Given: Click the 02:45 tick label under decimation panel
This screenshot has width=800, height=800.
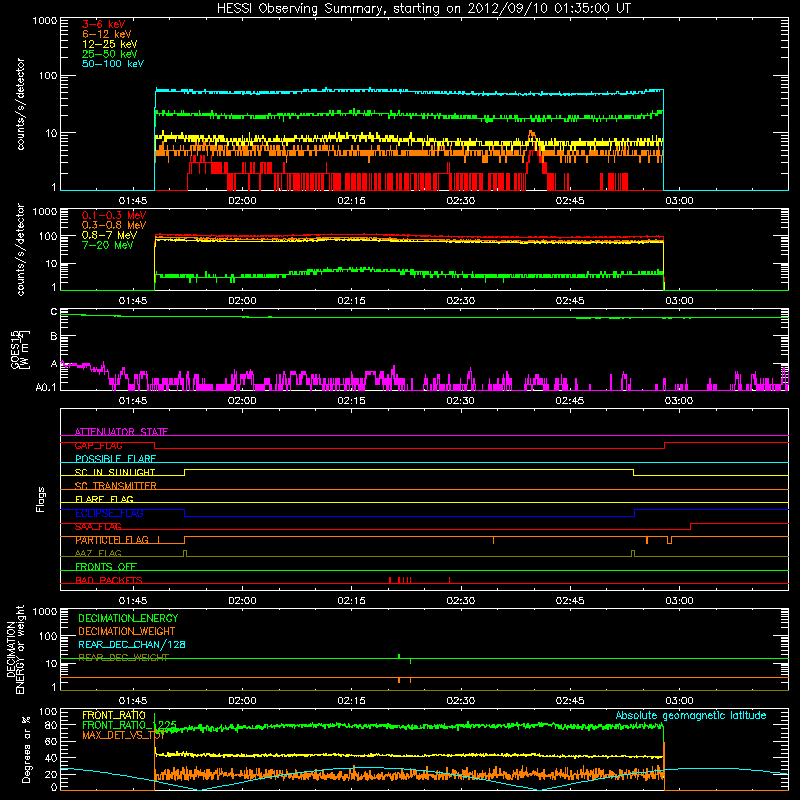Looking at the screenshot, I should pos(570,701).
